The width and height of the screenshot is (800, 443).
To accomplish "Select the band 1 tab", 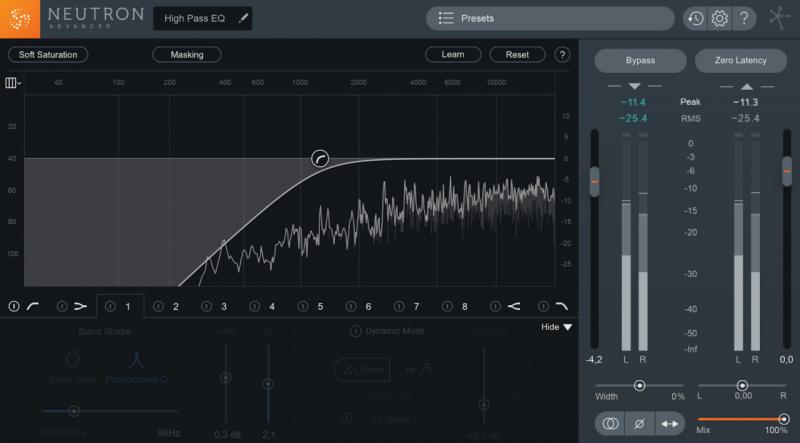I will pyautogui.click(x=120, y=306).
